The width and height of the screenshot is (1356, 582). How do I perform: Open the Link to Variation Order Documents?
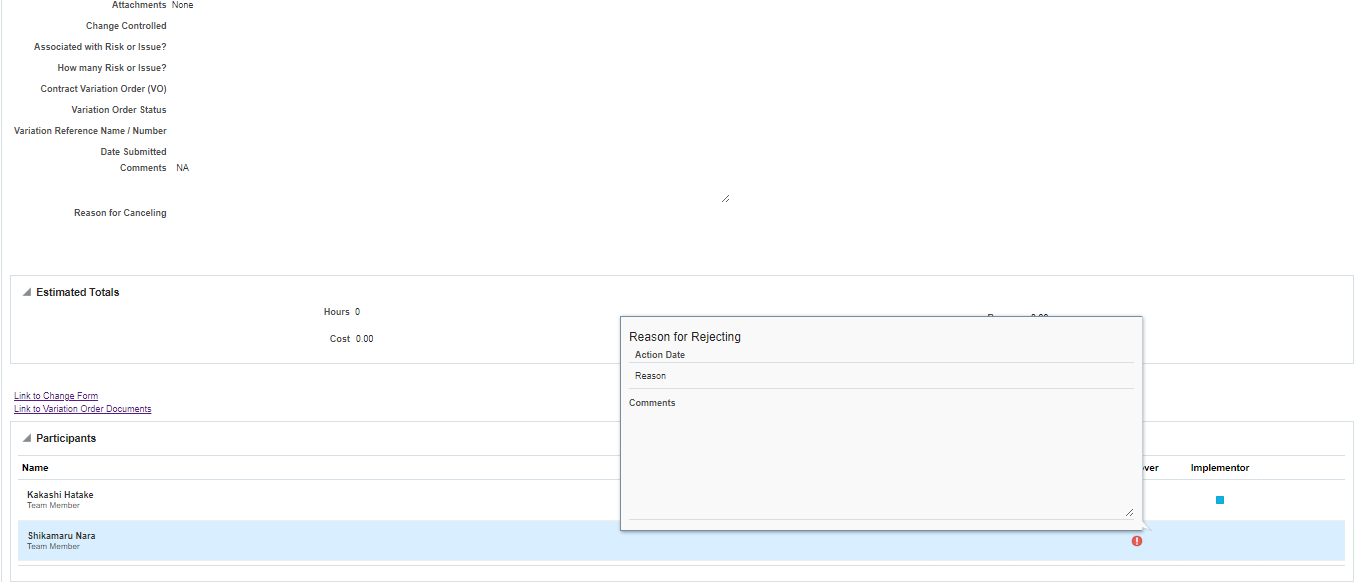point(82,408)
